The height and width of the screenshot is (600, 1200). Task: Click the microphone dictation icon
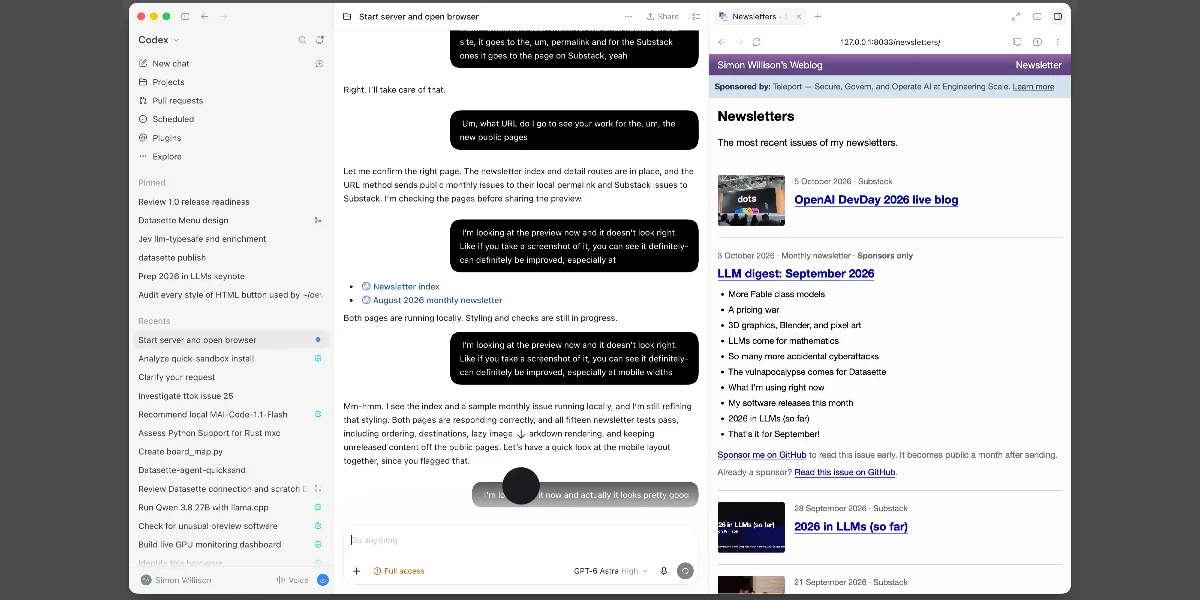pyautogui.click(x=663, y=571)
